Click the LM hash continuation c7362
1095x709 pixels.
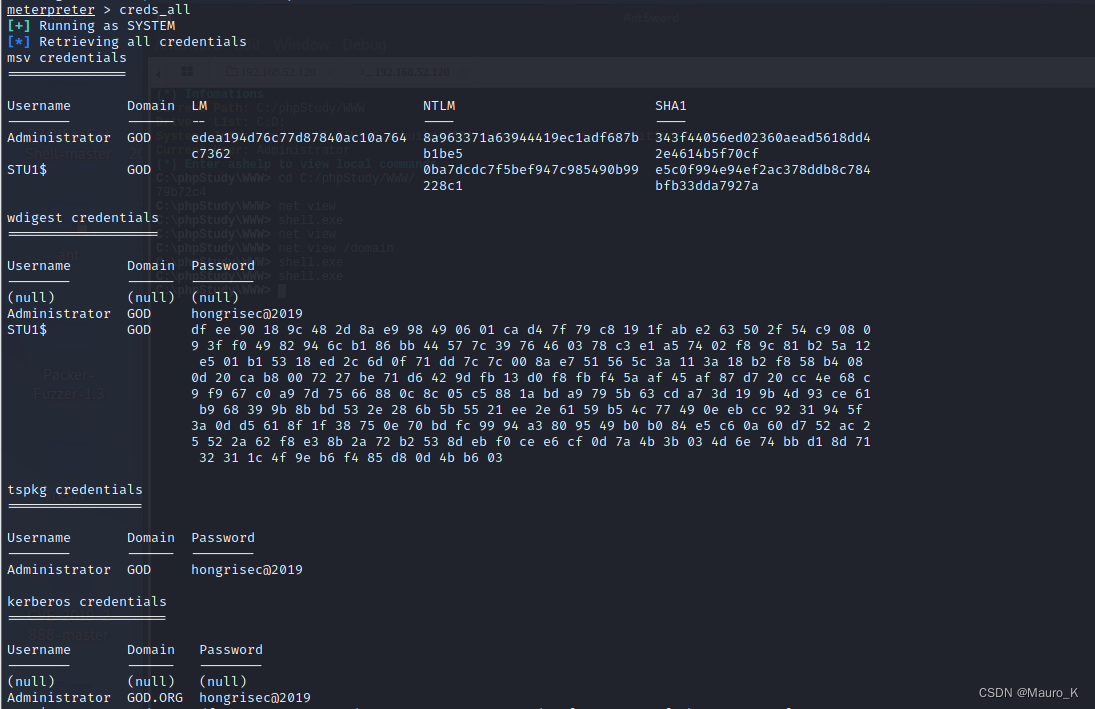pyautogui.click(x=211, y=154)
